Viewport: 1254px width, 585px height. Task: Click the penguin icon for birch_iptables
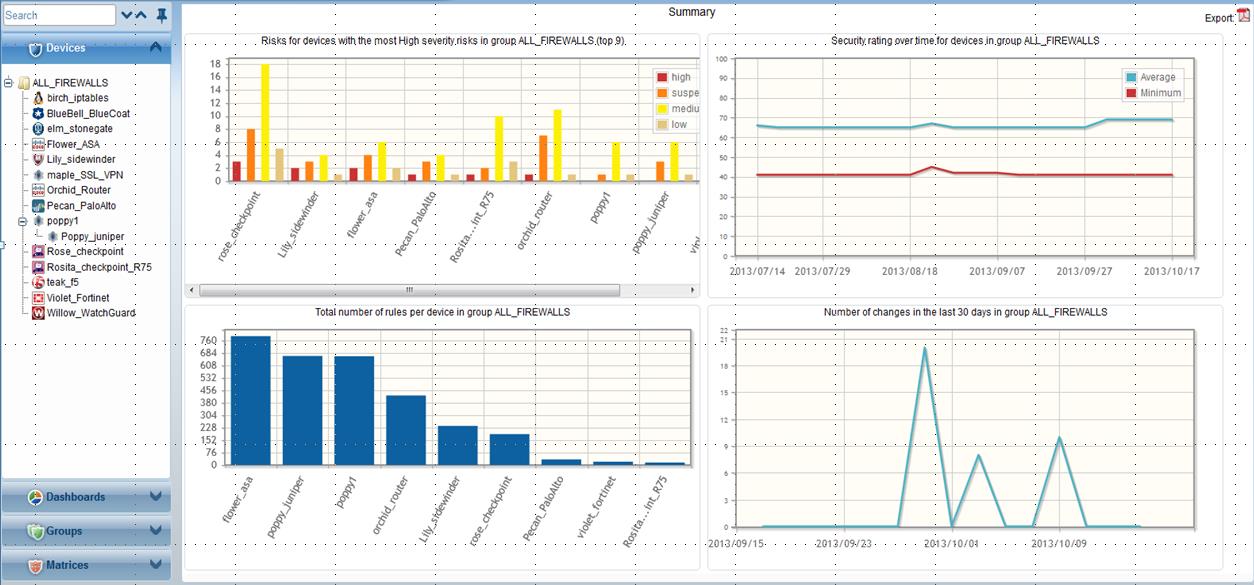(38, 98)
